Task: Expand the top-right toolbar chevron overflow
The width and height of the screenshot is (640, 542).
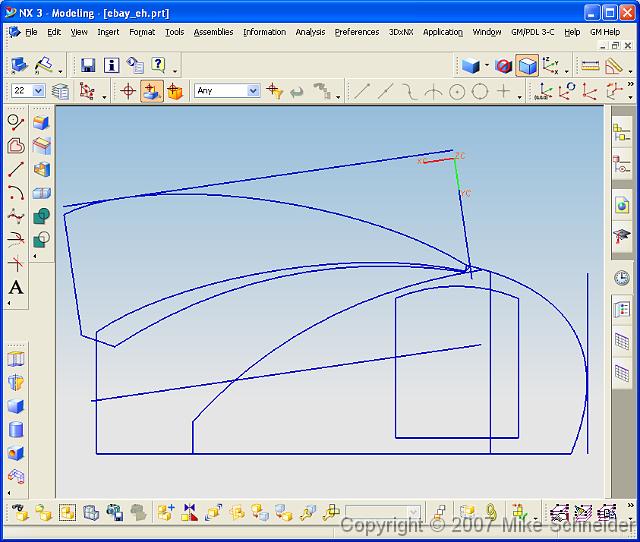Action: tap(631, 84)
